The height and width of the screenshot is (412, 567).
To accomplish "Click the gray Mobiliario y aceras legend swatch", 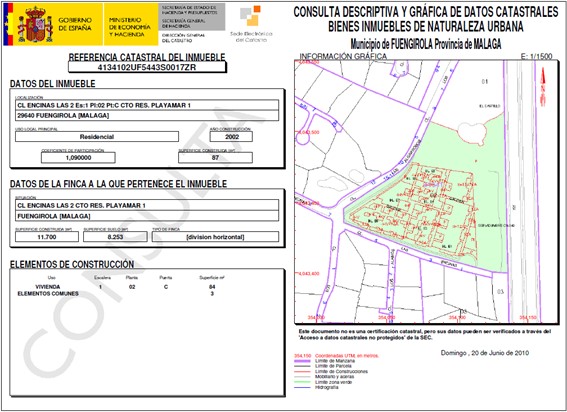I will [303, 377].
